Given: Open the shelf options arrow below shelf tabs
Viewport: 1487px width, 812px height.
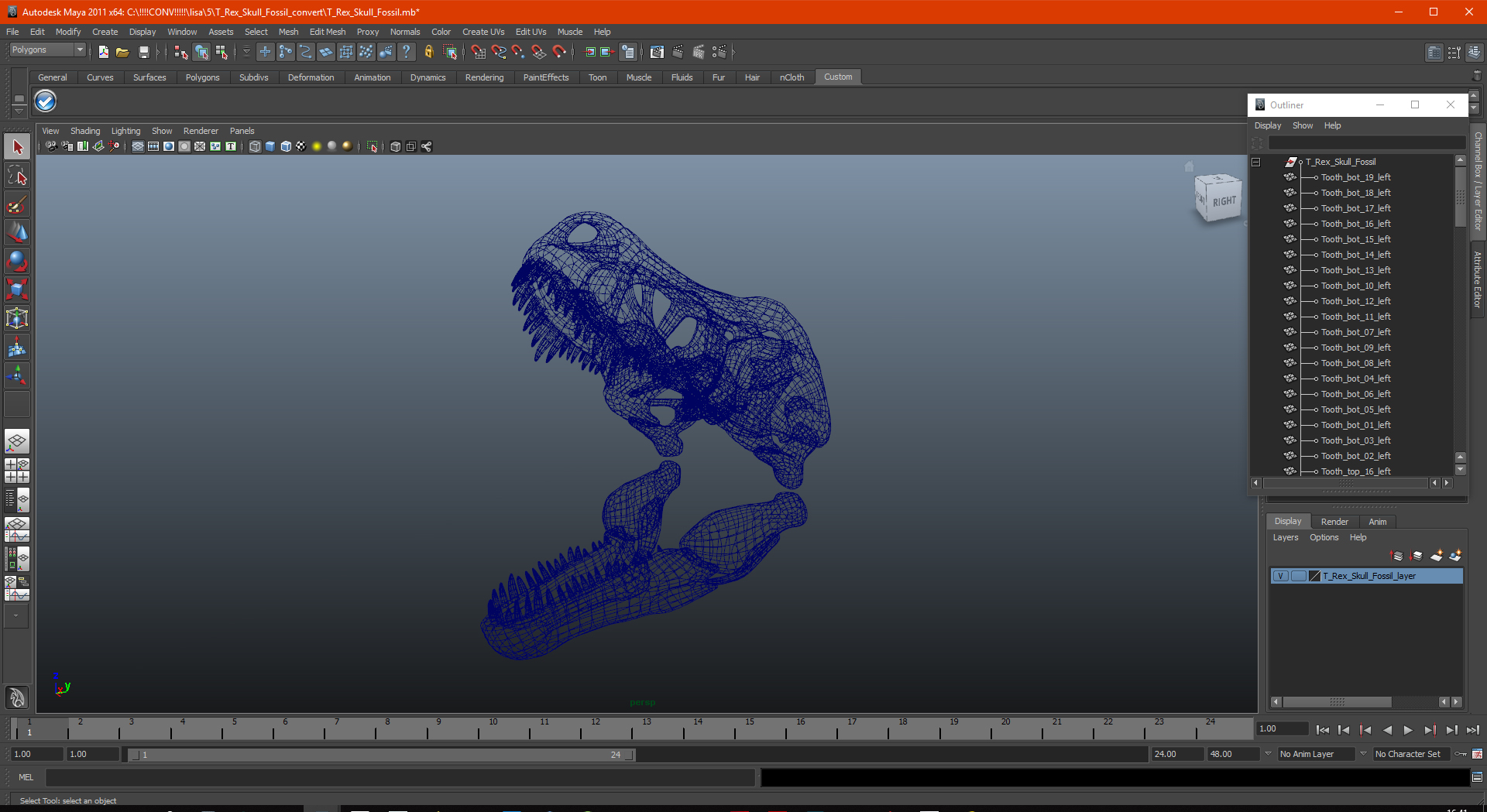Looking at the screenshot, I should coord(19,111).
